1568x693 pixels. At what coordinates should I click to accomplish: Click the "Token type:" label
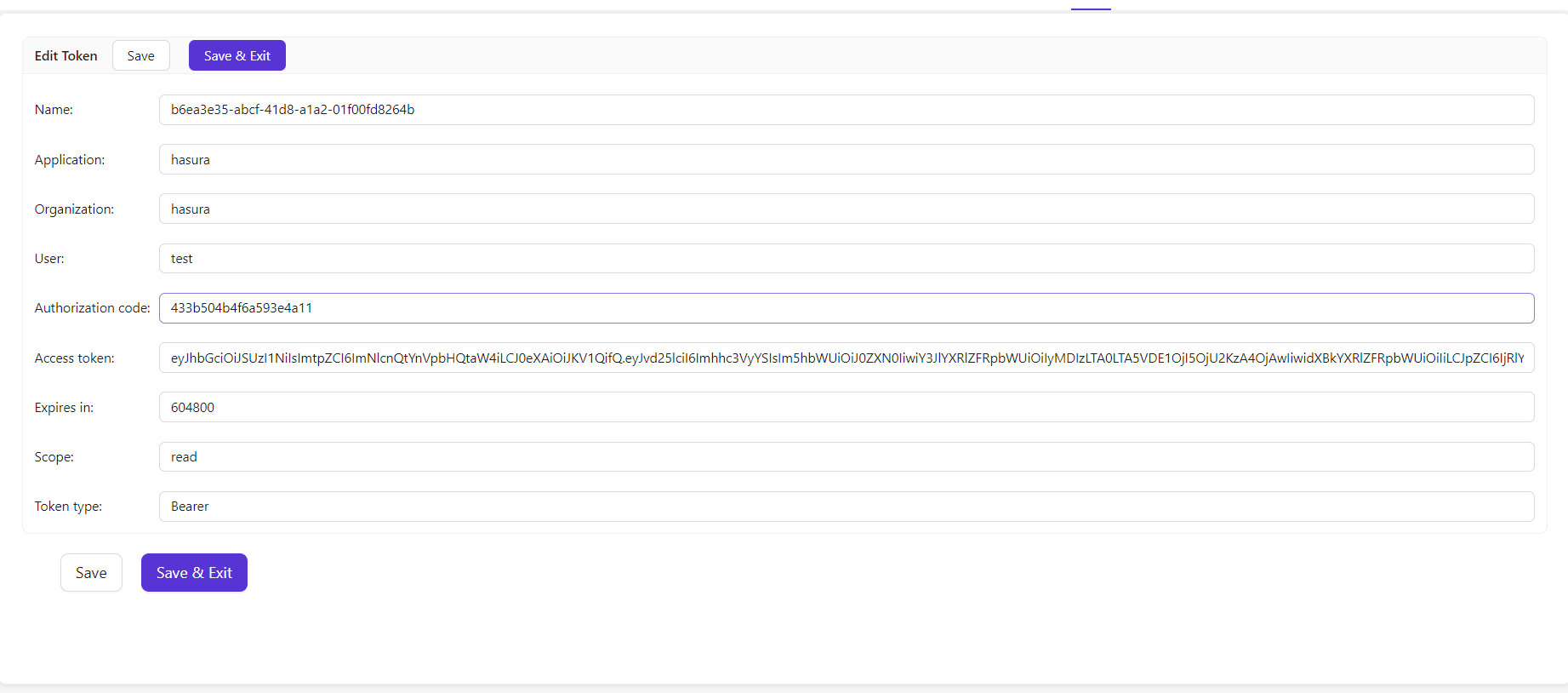(x=68, y=507)
